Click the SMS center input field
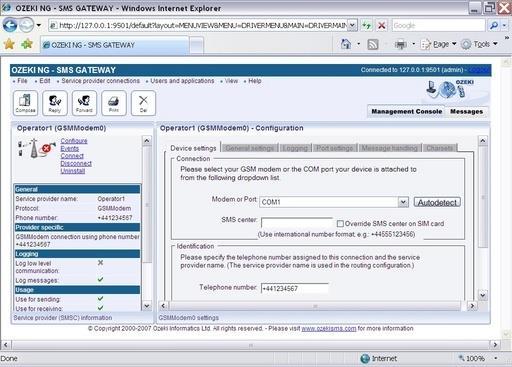Screen dimensions: 512x367 point(297,223)
